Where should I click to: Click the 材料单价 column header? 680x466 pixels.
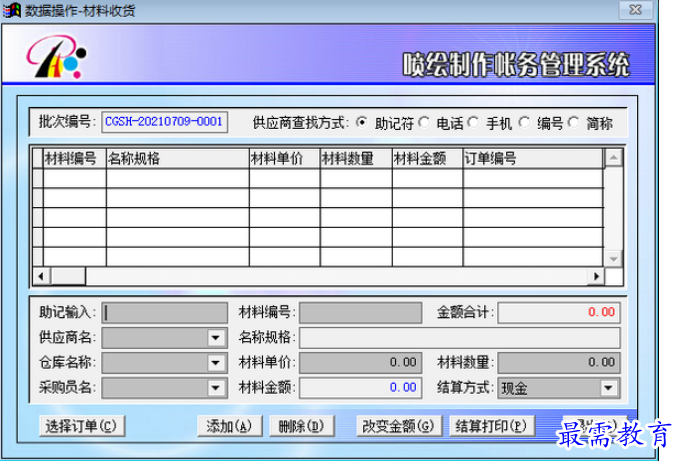[284, 158]
